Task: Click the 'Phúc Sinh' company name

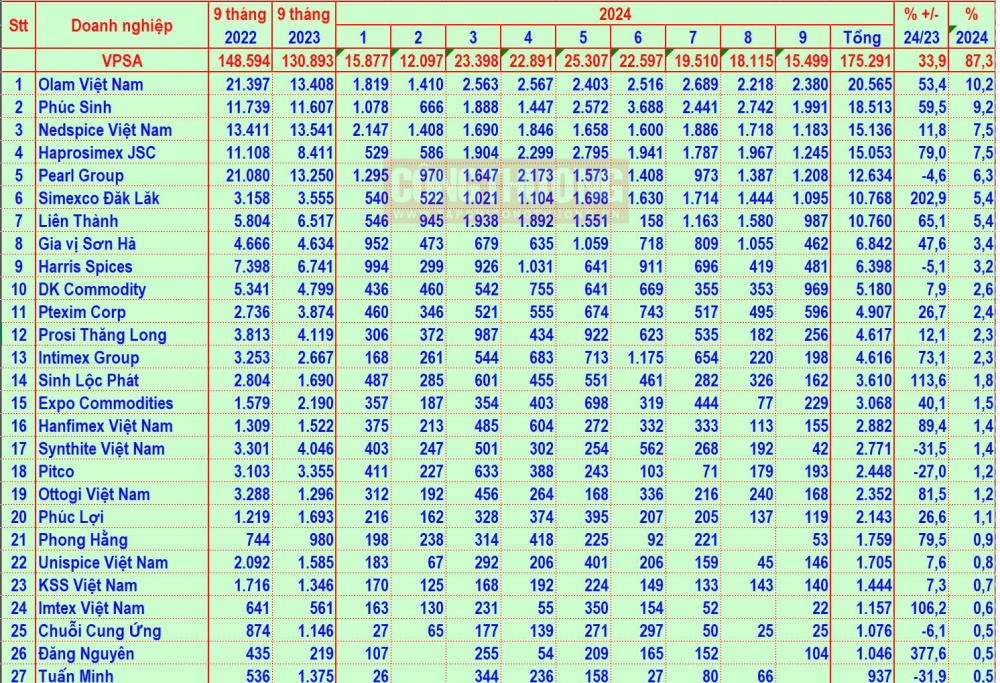Action: pyautogui.click(x=75, y=107)
